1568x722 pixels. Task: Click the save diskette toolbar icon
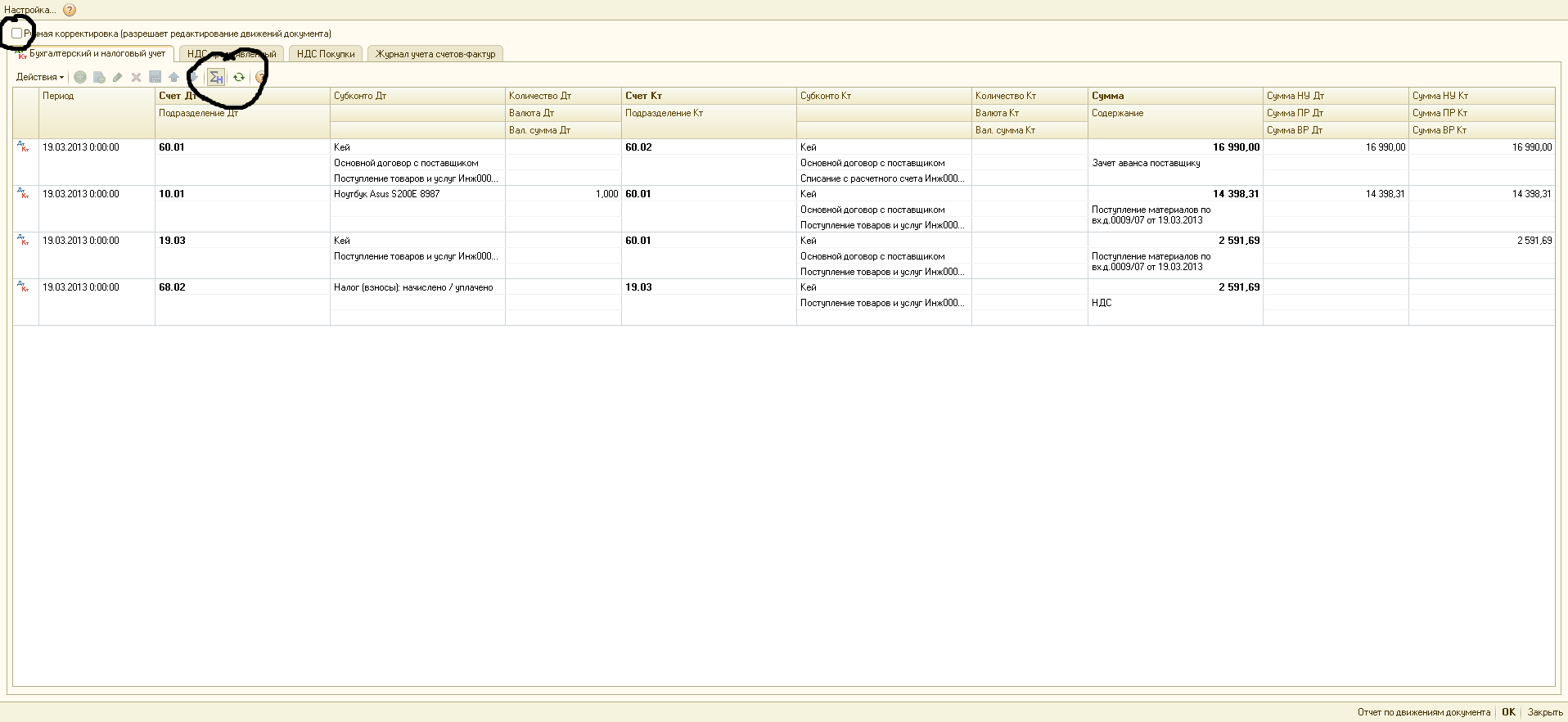pyautogui.click(x=155, y=77)
